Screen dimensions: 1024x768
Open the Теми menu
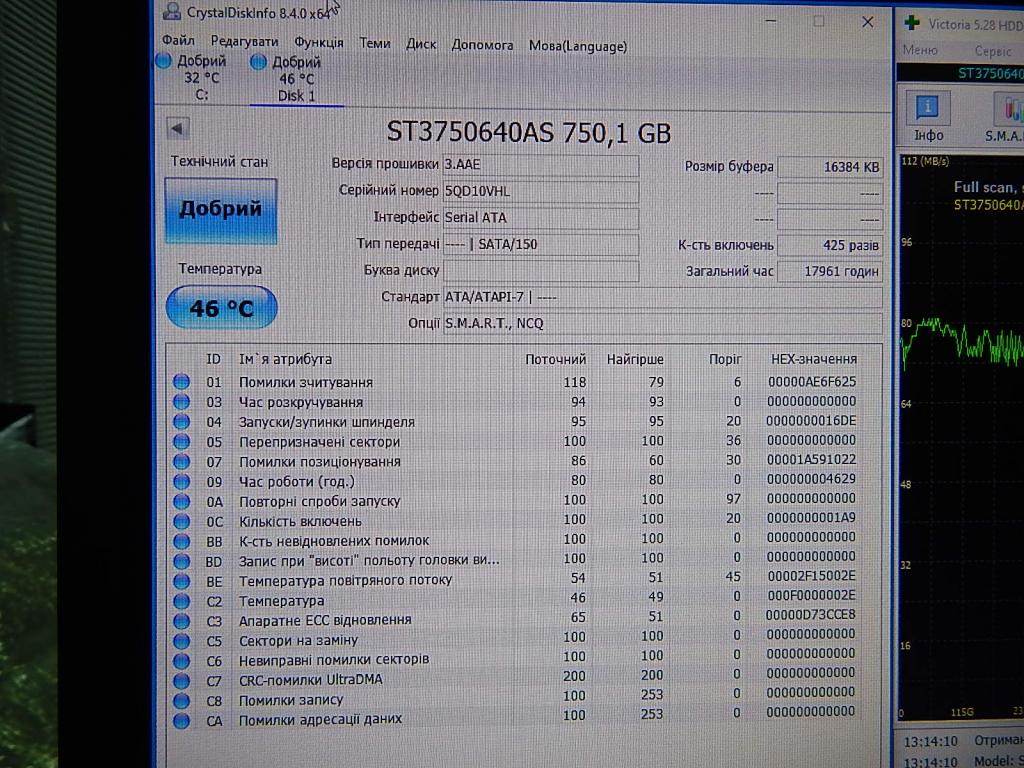point(375,43)
